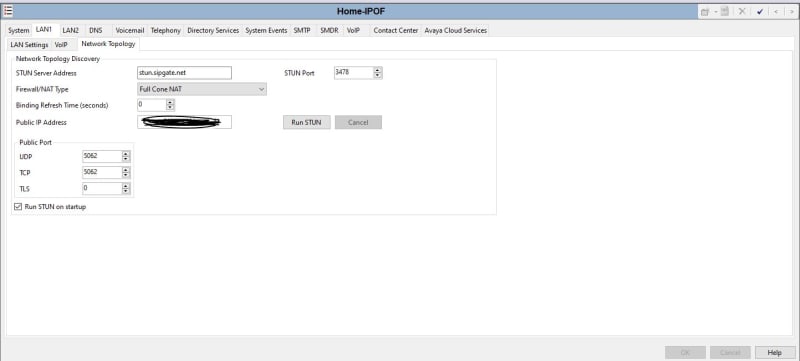800x361 pixels.
Task: Switch to the LAN2 tab
Action: click(x=71, y=31)
